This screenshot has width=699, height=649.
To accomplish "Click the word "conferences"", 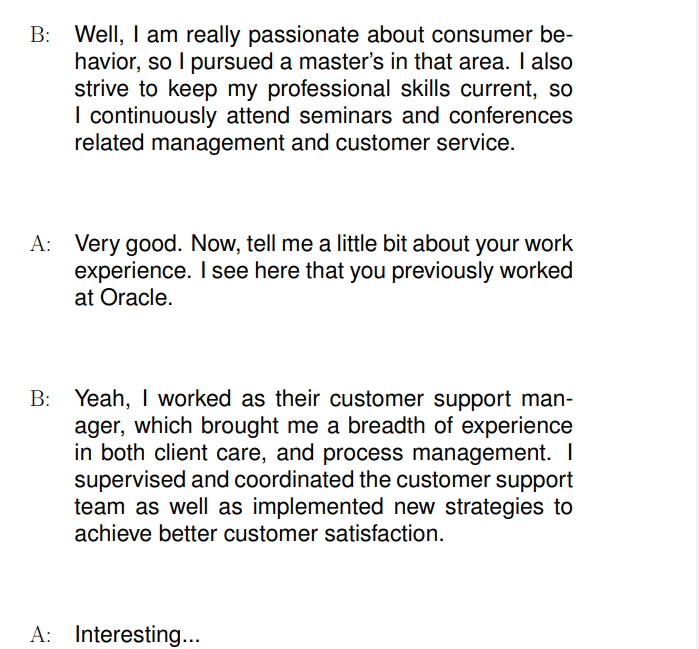I will 511,115.
